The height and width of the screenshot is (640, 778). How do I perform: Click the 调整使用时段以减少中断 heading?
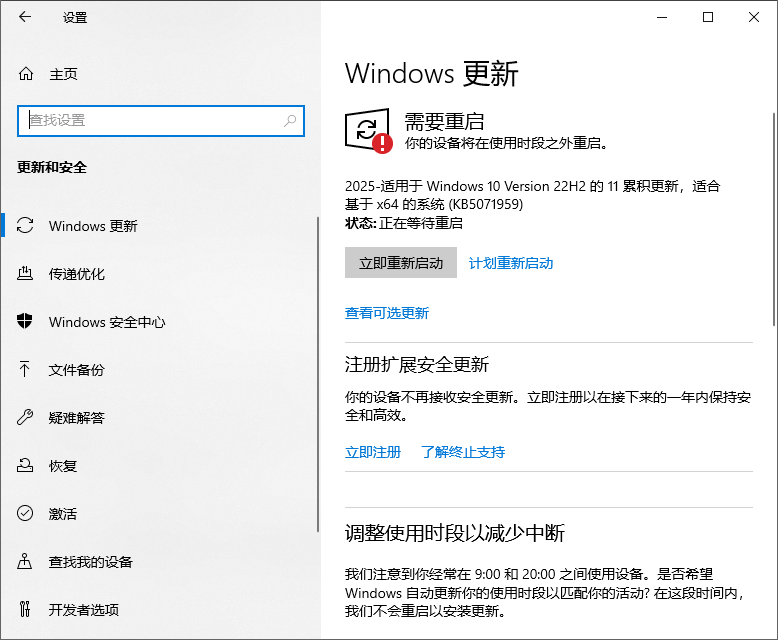(455, 533)
